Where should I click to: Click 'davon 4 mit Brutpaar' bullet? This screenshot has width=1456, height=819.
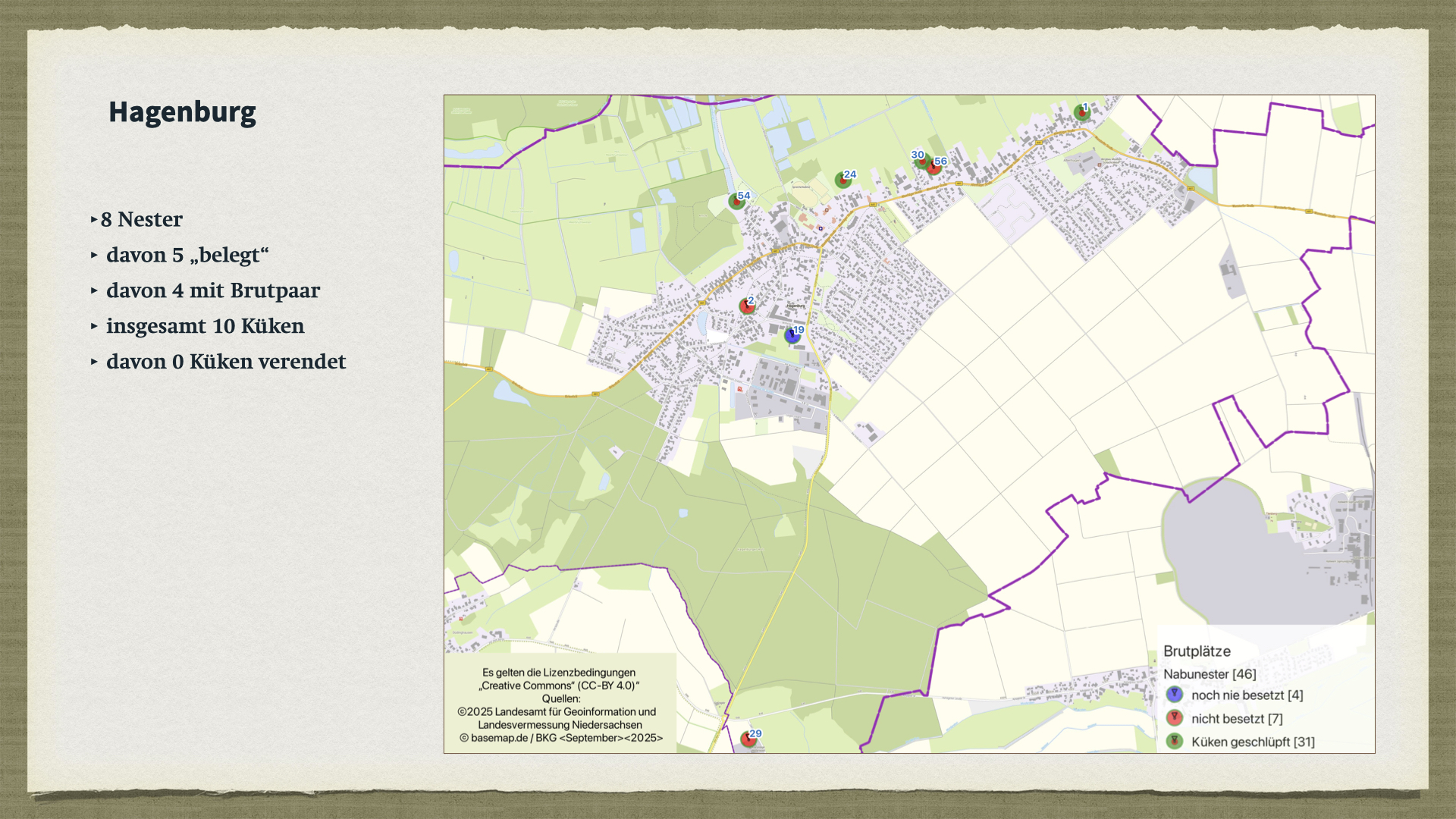point(213,290)
